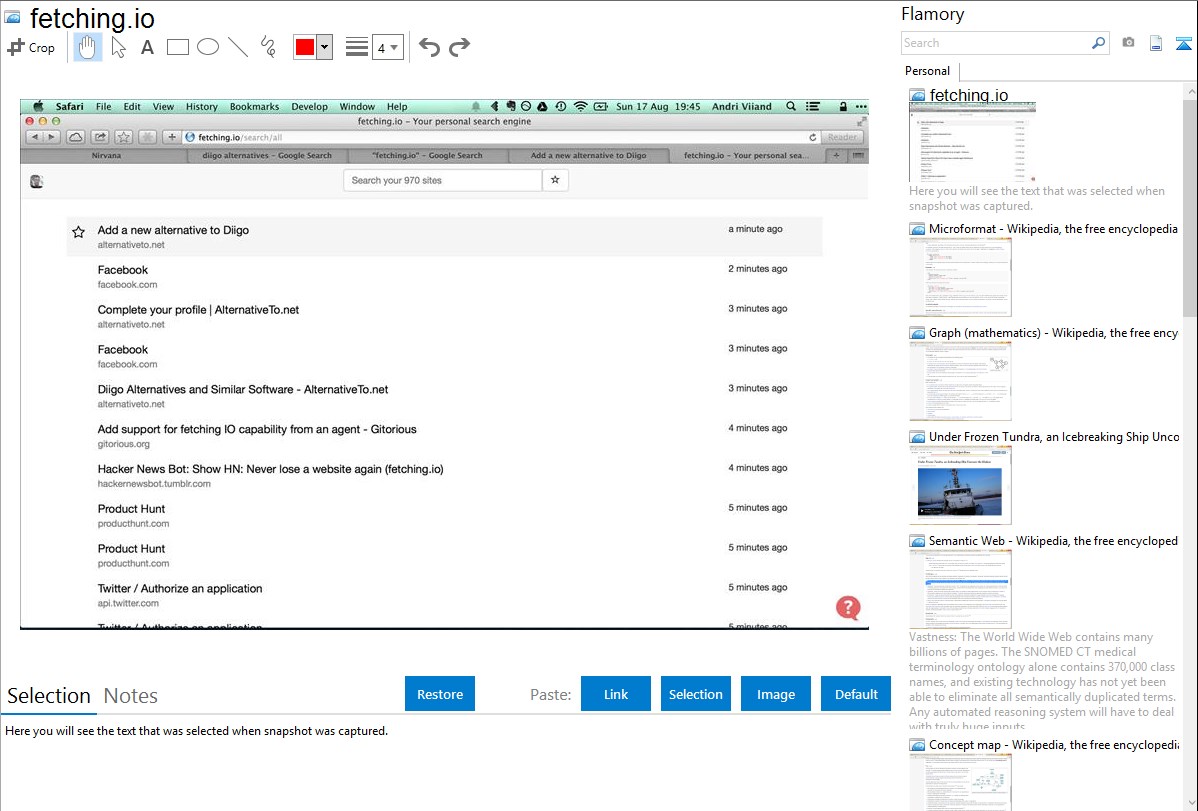Open Safari menu in the snapshot
This screenshot has height=811, width=1198.
70,106
